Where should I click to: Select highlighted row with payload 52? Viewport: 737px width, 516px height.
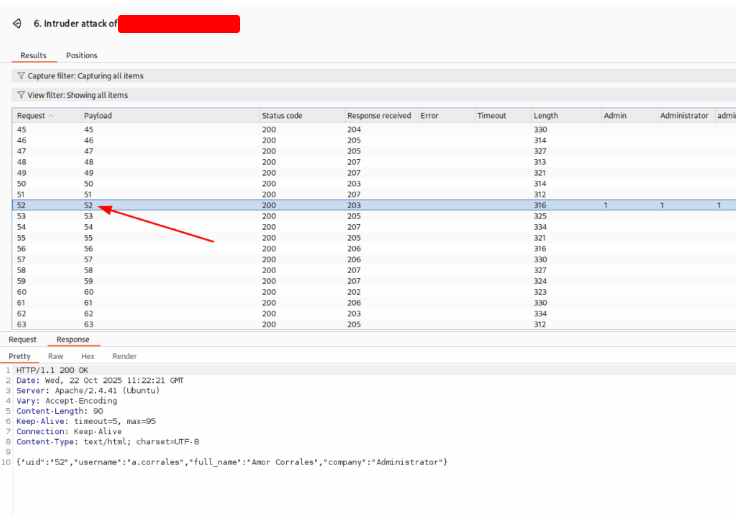tap(300, 205)
